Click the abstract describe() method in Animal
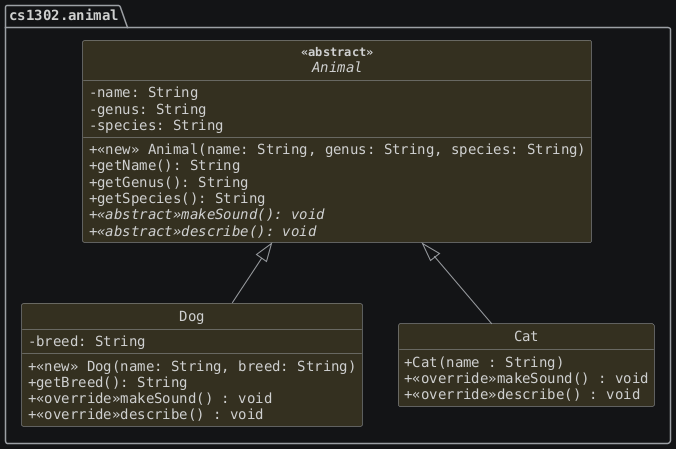The width and height of the screenshot is (676, 449). [x=203, y=232]
